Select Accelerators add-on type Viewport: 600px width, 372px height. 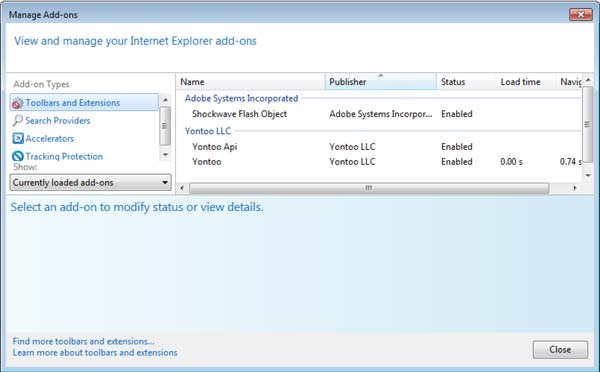point(50,138)
